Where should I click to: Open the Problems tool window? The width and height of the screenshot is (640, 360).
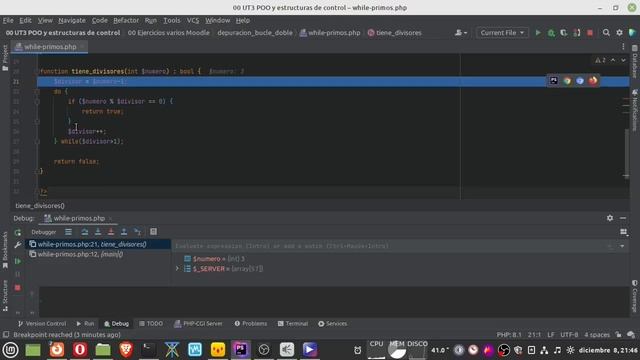[251, 323]
